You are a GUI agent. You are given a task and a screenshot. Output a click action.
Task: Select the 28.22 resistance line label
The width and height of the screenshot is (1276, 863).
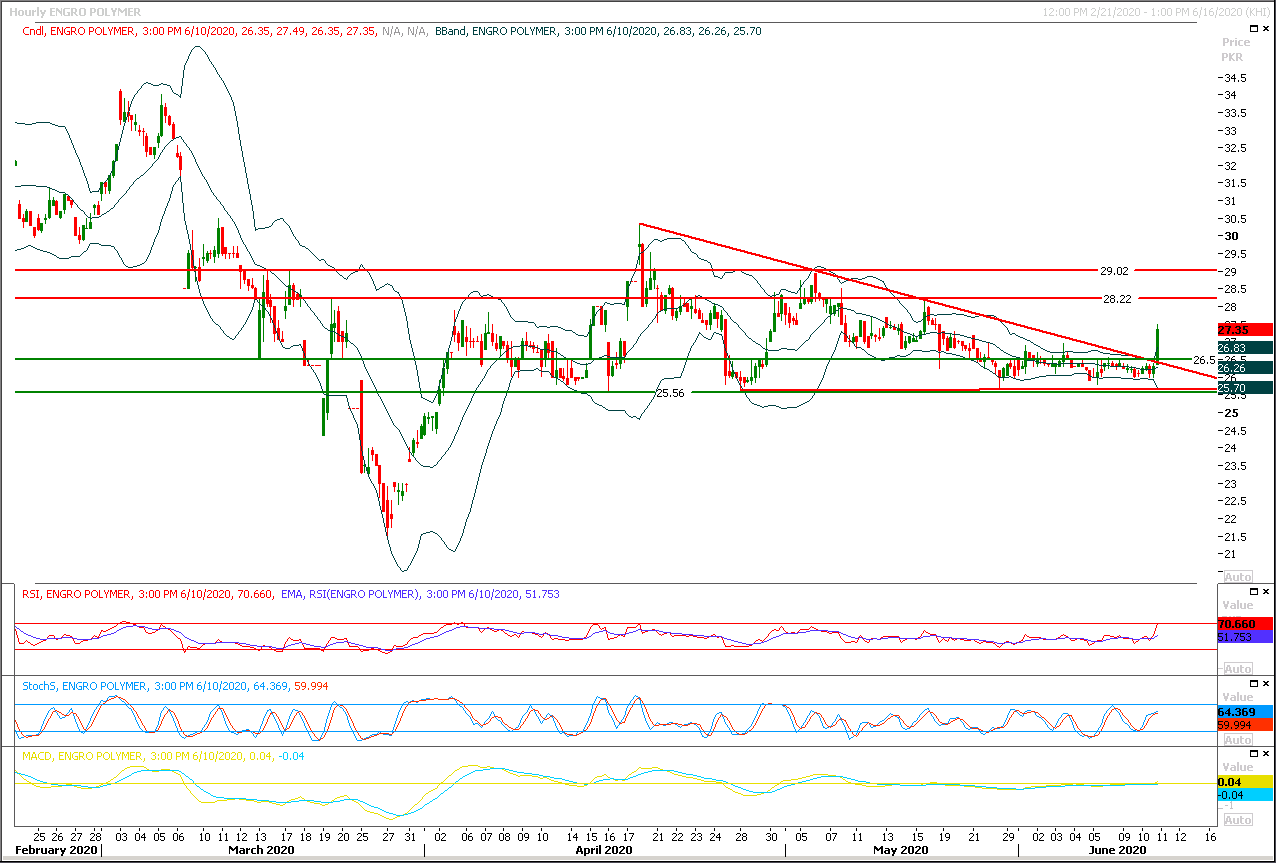click(x=1117, y=299)
